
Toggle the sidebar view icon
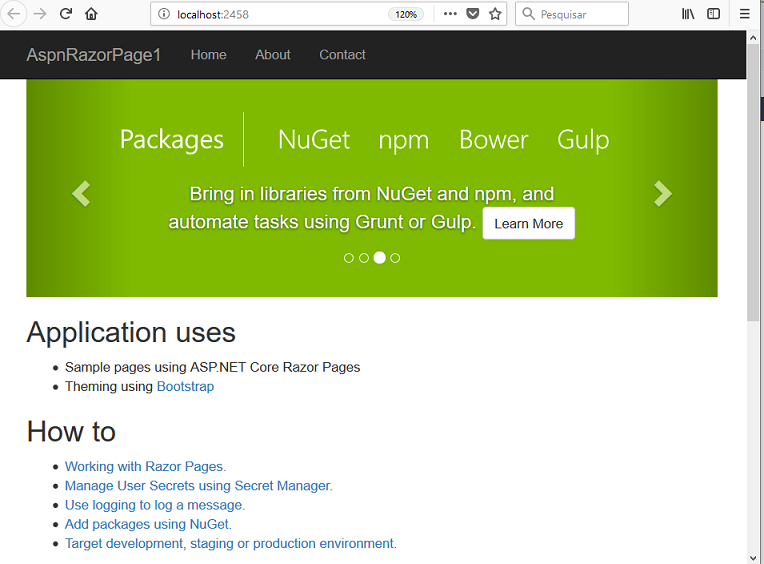pyautogui.click(x=713, y=14)
